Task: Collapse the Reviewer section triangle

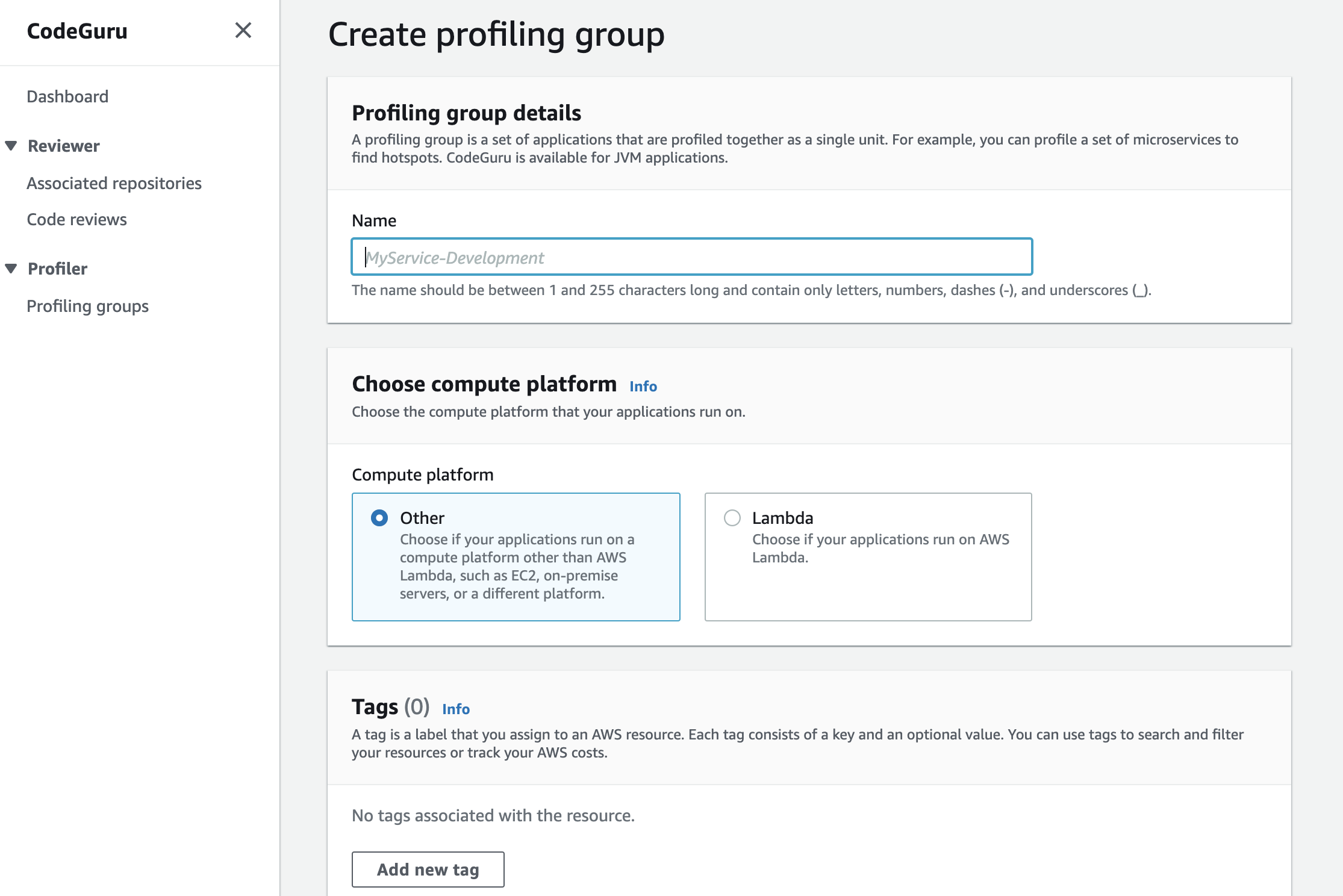Action: (x=11, y=146)
